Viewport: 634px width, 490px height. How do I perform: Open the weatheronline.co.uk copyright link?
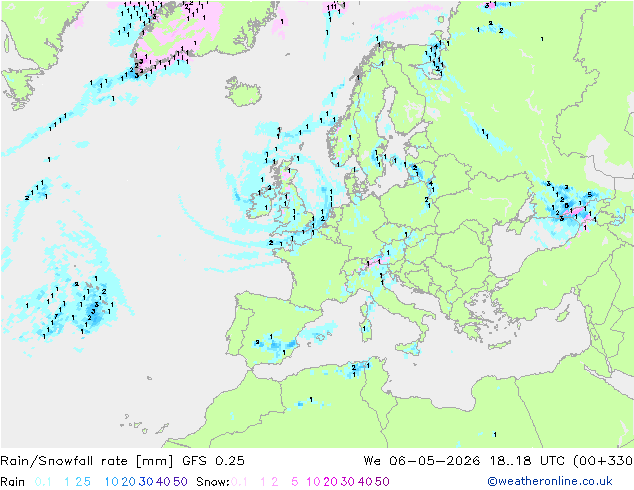pos(550,481)
